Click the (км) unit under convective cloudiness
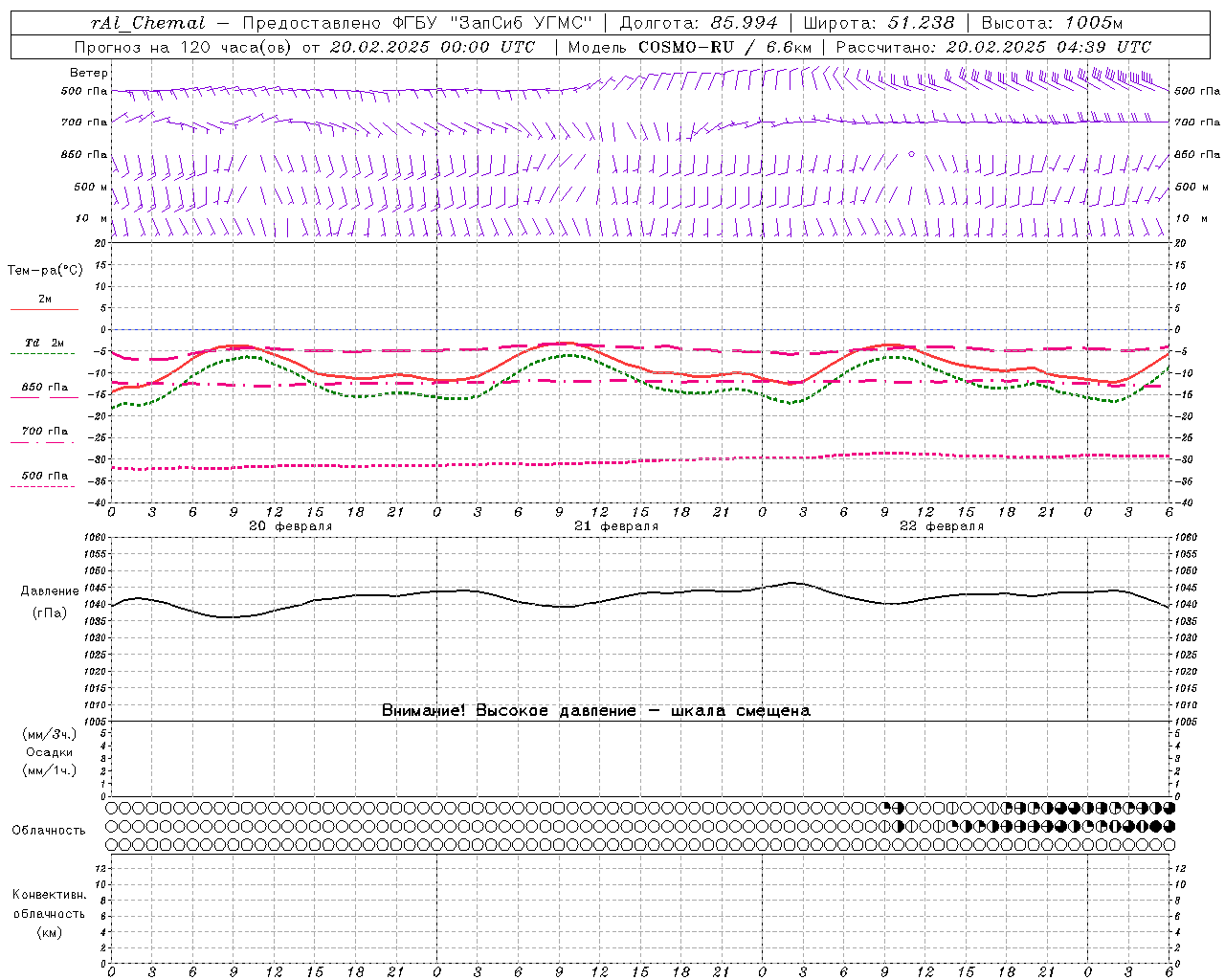The image size is (1225, 980). 49,932
